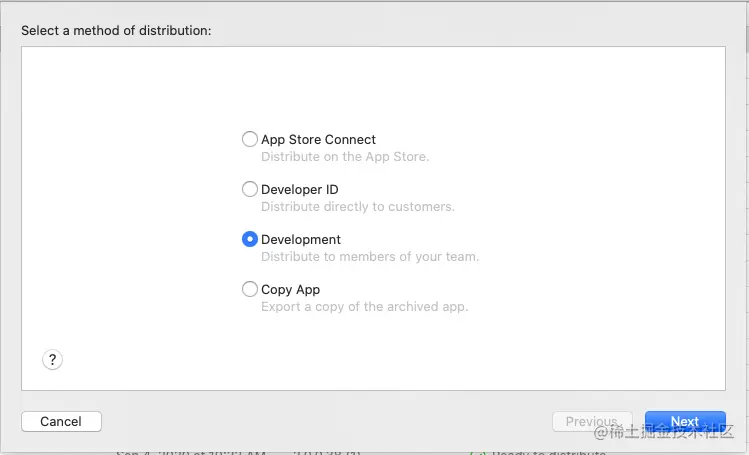The width and height of the screenshot is (749, 455).
Task: Continue with the Next button
Action: pyautogui.click(x=685, y=422)
